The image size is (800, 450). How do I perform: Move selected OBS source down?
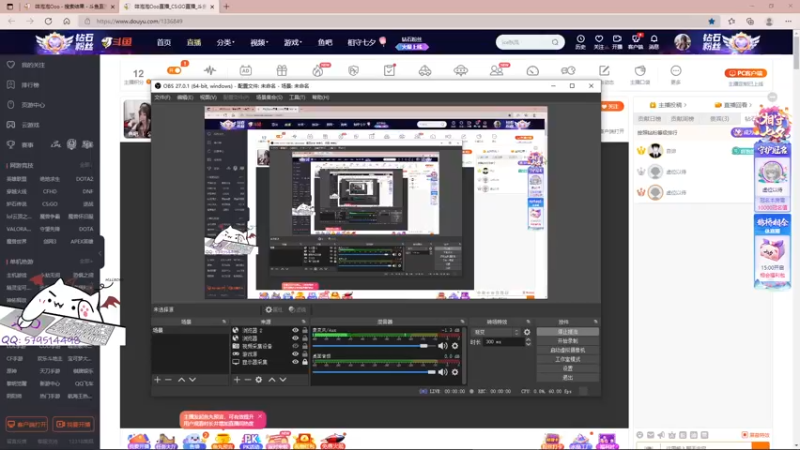click(283, 380)
